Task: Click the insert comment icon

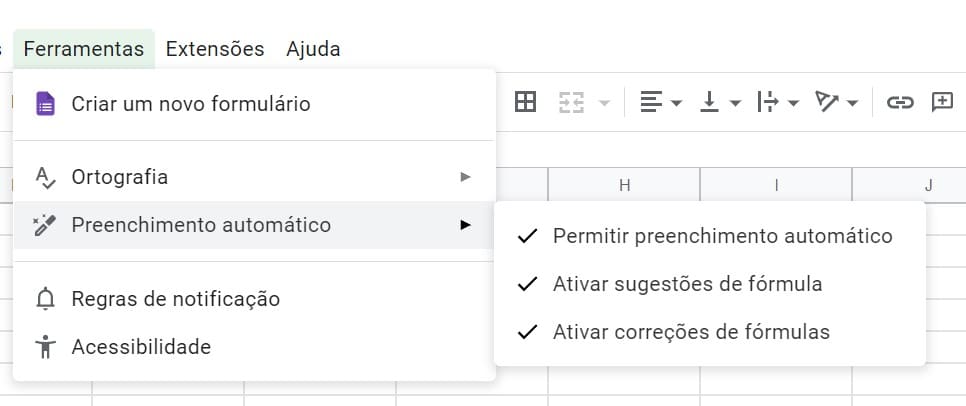Action: click(942, 102)
